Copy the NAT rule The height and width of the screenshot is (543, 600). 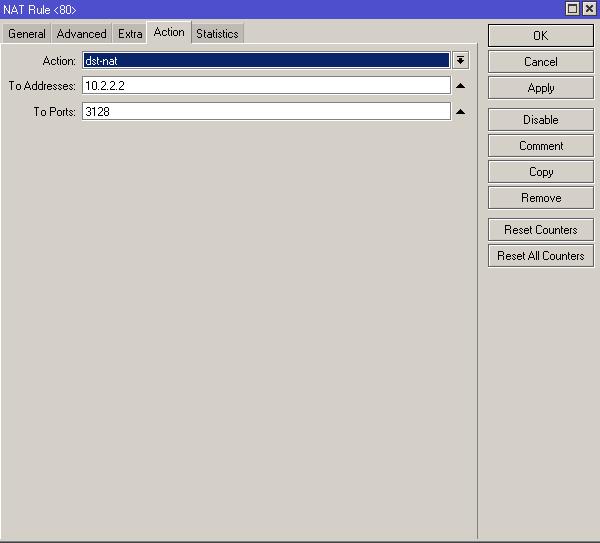point(541,172)
